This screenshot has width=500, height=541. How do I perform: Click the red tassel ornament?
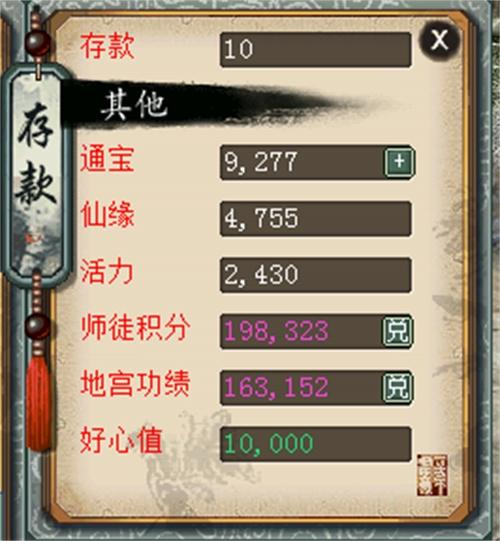38,402
